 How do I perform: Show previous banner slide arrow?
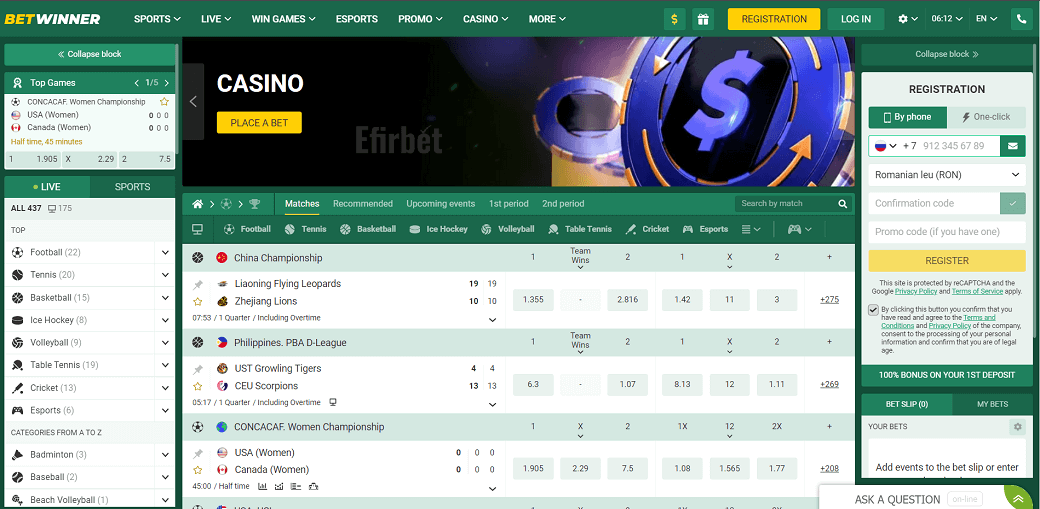[194, 102]
